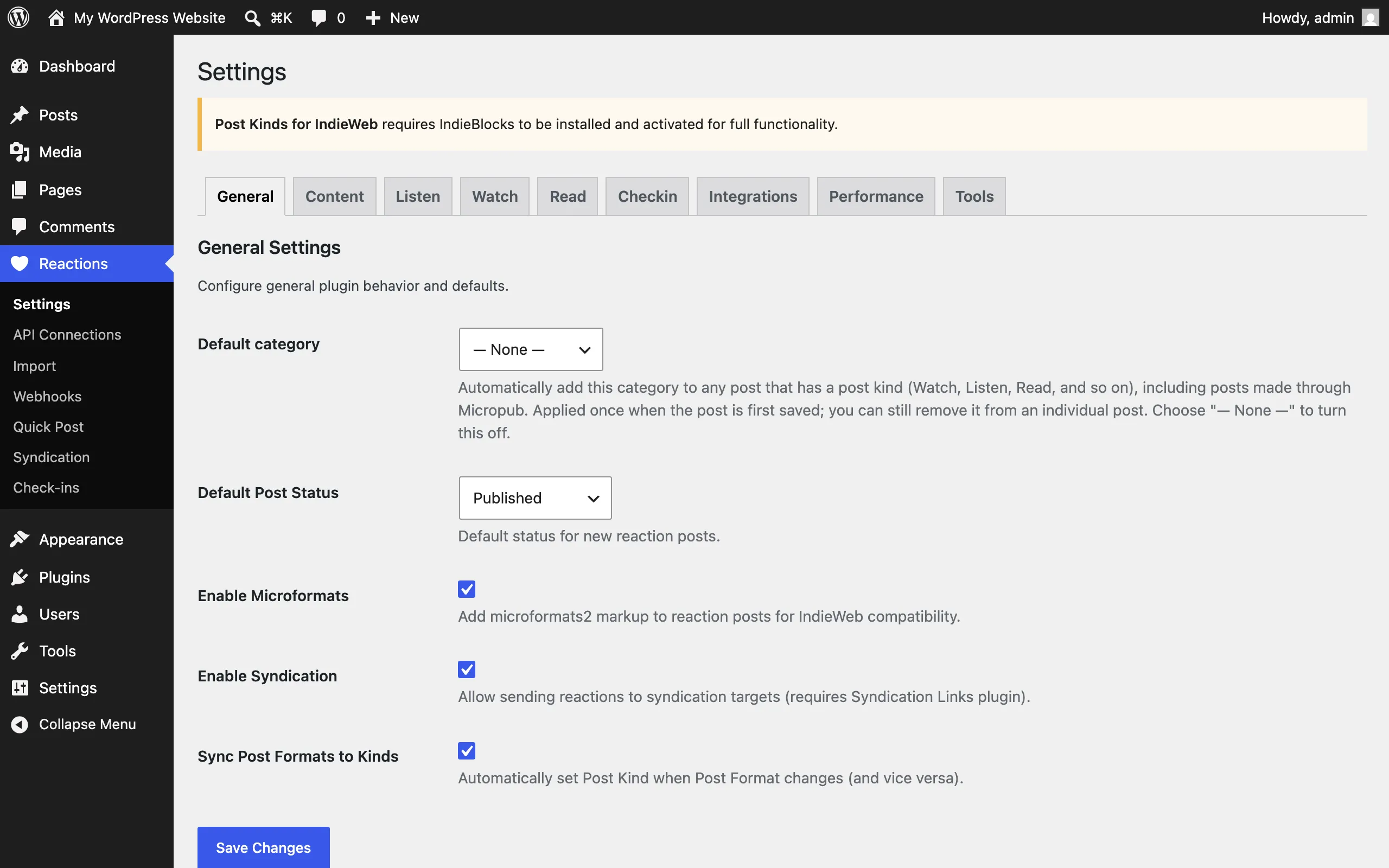Switch to the Checkin tab
This screenshot has height=868, width=1389.
647,196
